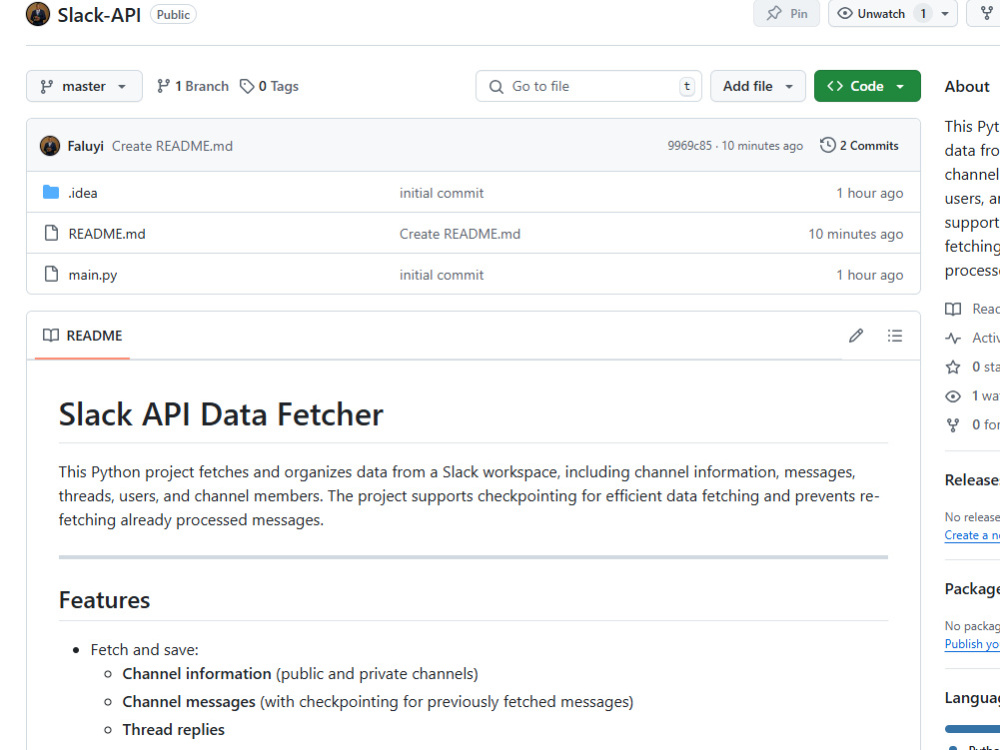The height and width of the screenshot is (750, 1000).
Task: Click the Pin icon in Pin button
Action: coord(774,13)
